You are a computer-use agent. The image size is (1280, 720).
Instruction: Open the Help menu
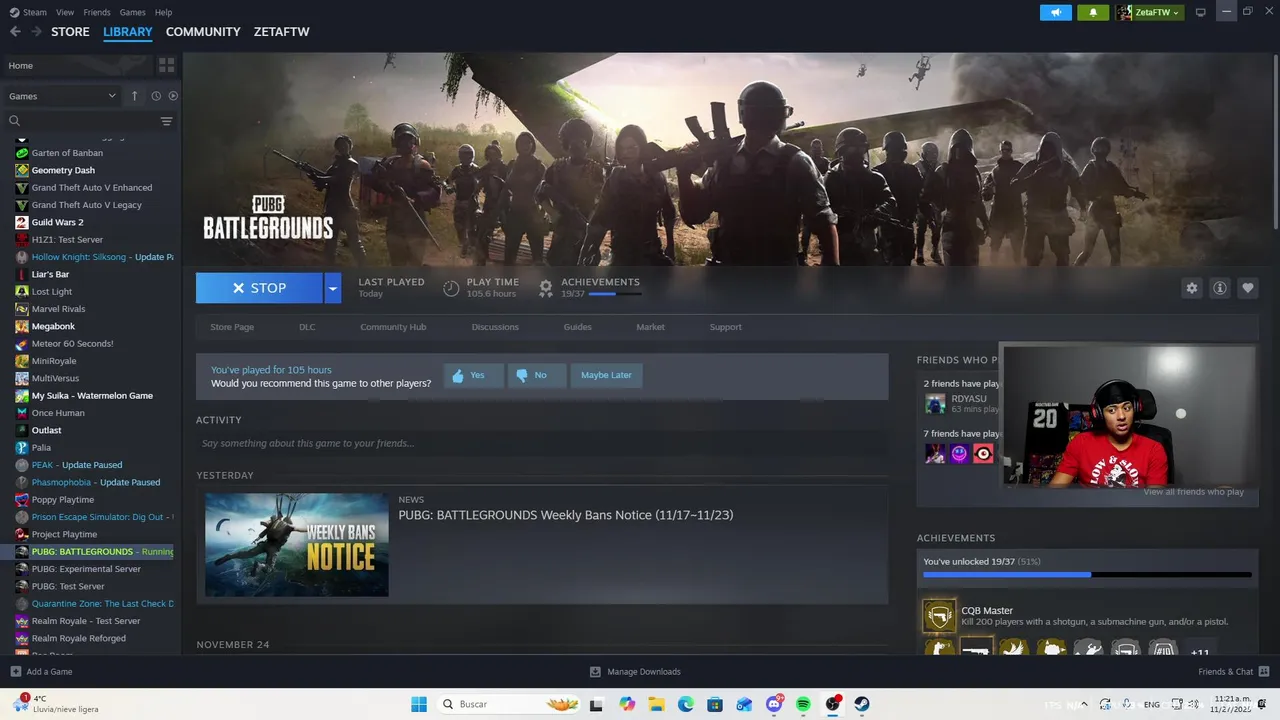tap(163, 12)
